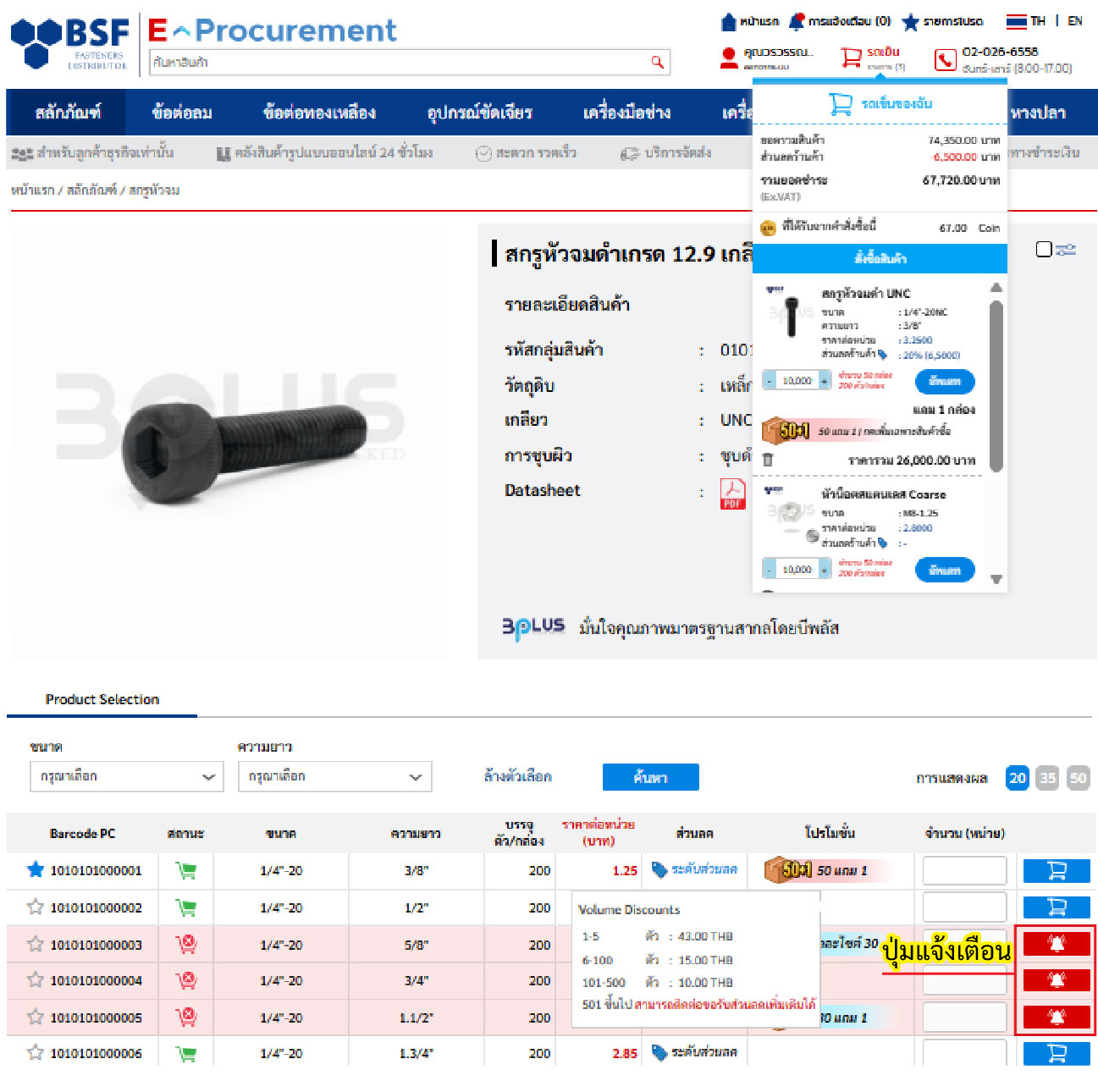Click the red out-of-stock icon for 1010101000003
The width and height of the screenshot is (1098, 1092).
click(x=186, y=944)
